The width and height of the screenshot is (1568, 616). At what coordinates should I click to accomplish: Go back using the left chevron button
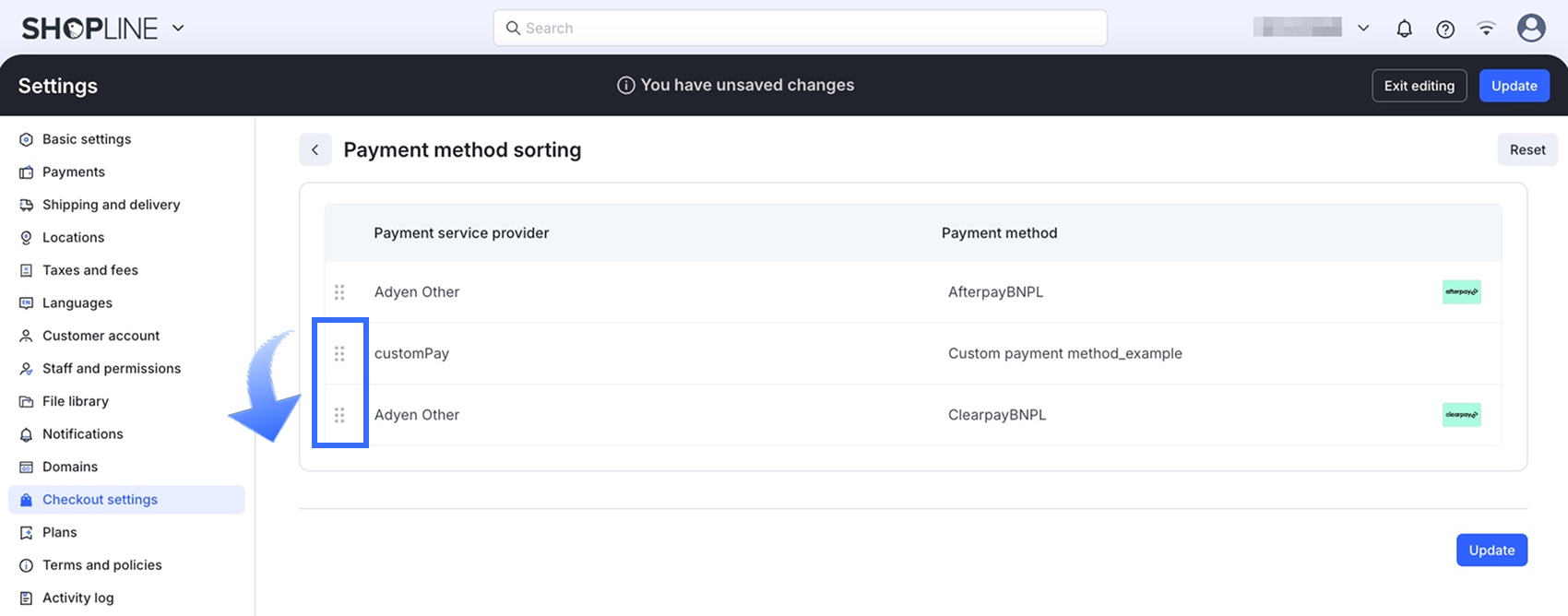[315, 149]
